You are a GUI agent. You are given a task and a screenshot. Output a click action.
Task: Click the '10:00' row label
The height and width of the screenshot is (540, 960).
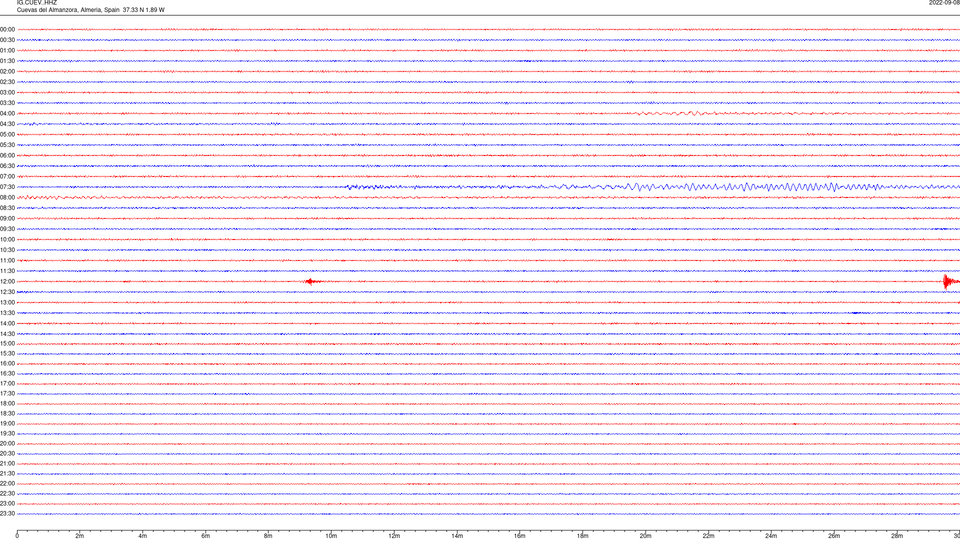coord(7,239)
